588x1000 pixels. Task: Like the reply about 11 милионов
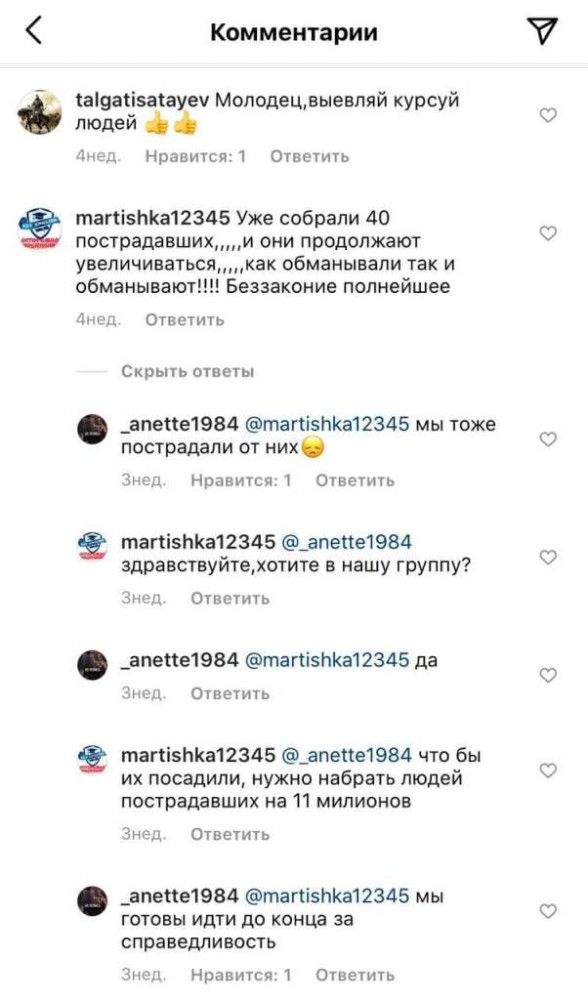coord(548,770)
